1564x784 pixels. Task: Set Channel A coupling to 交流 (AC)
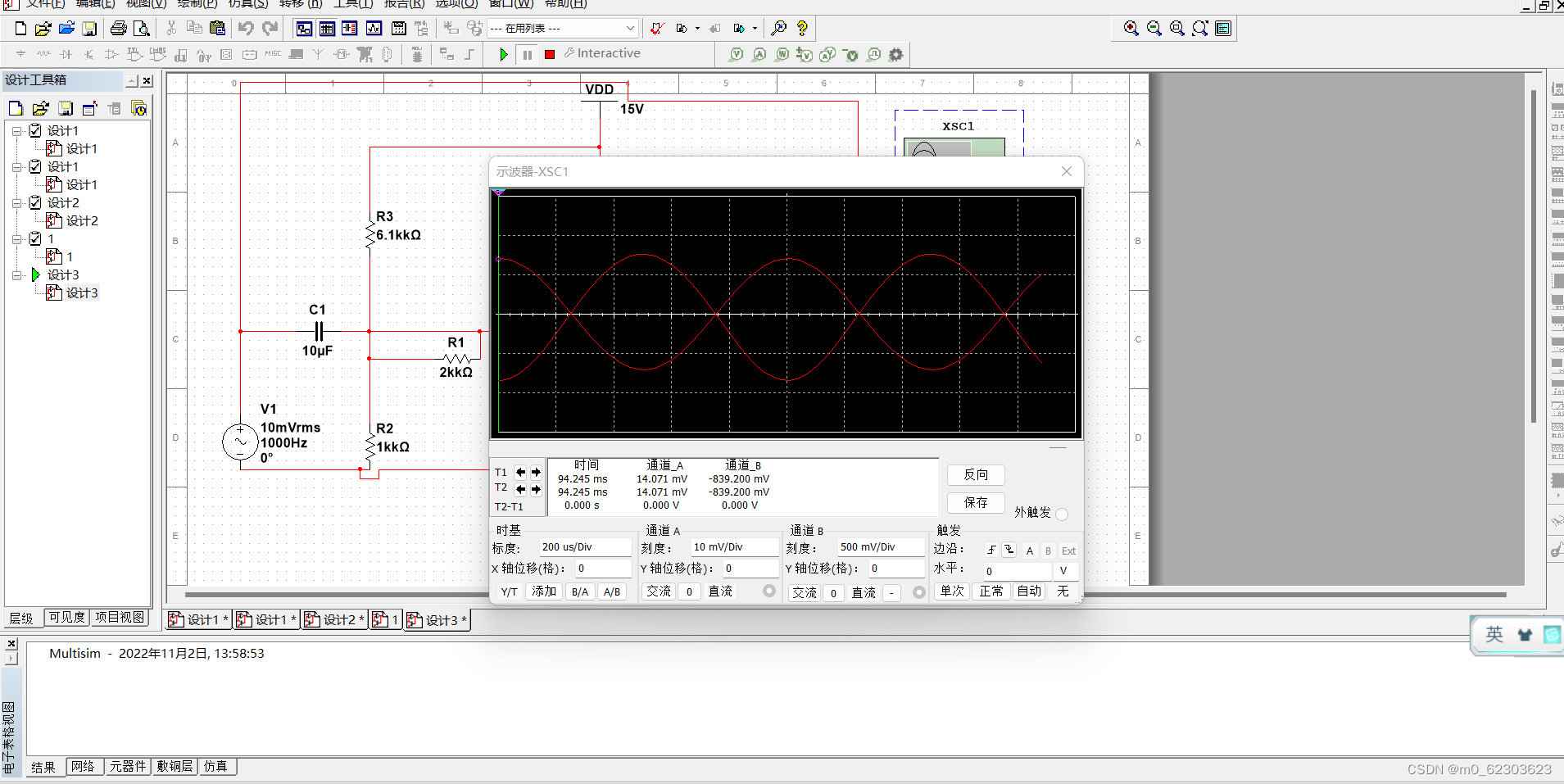click(659, 591)
